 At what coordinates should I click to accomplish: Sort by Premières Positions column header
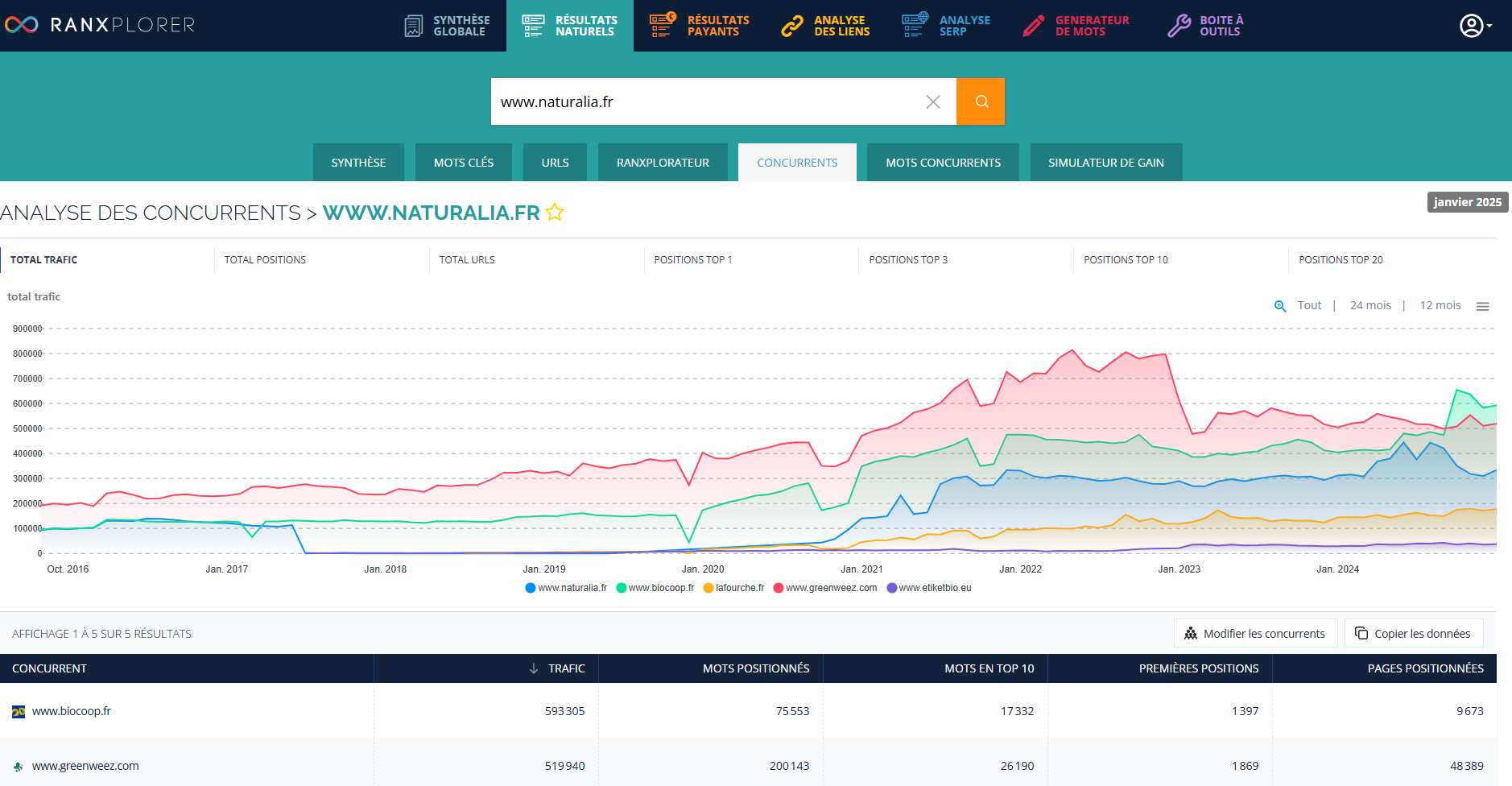pos(1160,668)
